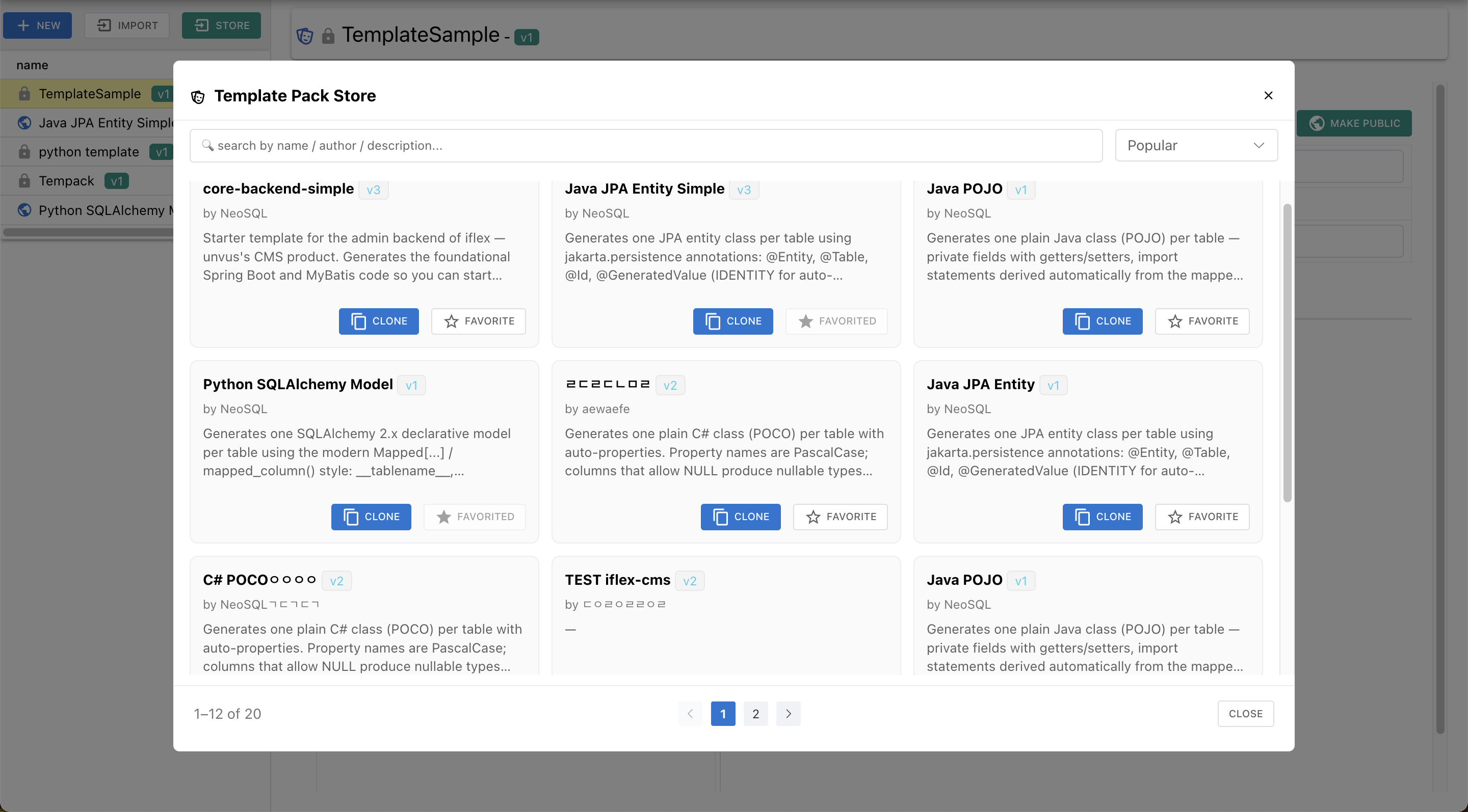
Task: Unfavorite Java JPA Entity Simple pack
Action: [836, 321]
